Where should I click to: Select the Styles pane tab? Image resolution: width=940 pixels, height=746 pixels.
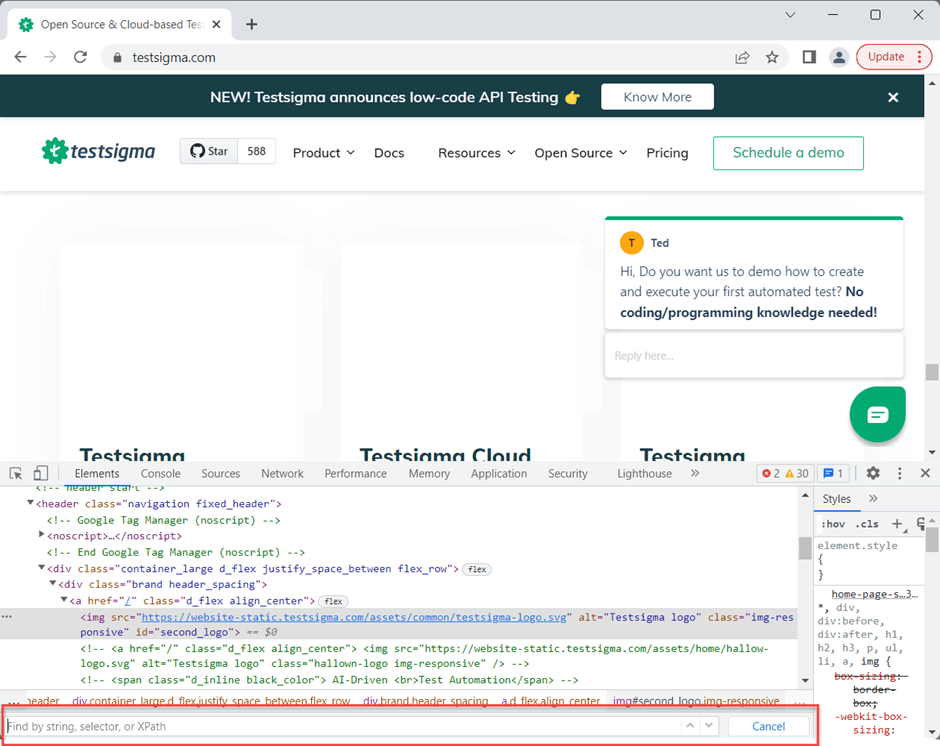pos(836,498)
